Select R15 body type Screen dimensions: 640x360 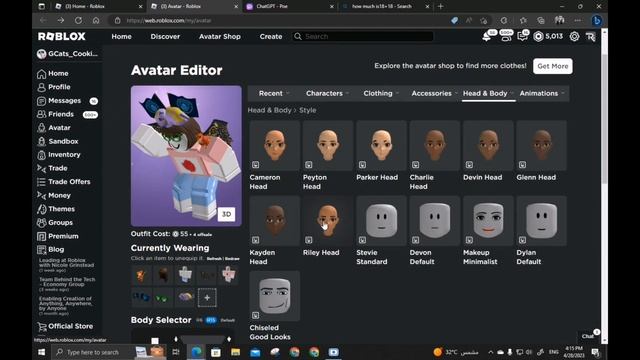click(x=211, y=320)
